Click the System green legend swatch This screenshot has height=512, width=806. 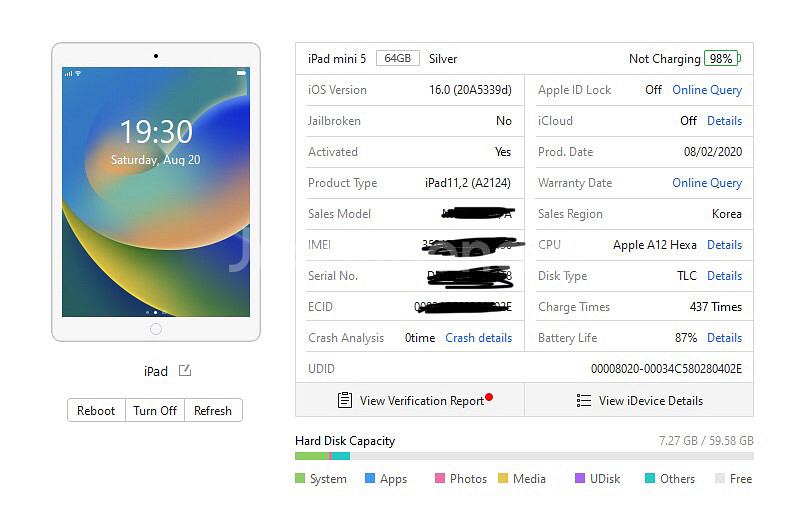coord(300,478)
